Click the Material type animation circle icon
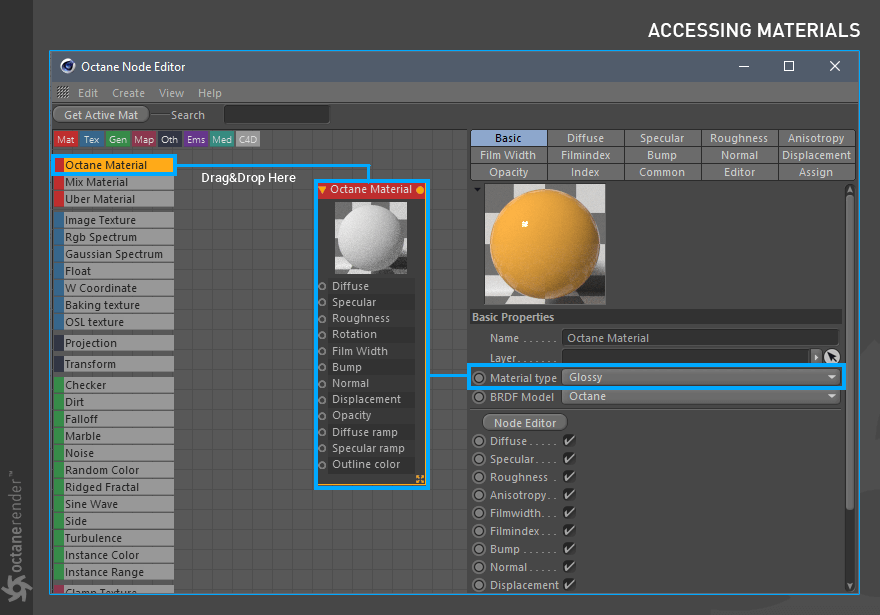Screen dimensions: 880x615 pos(479,378)
